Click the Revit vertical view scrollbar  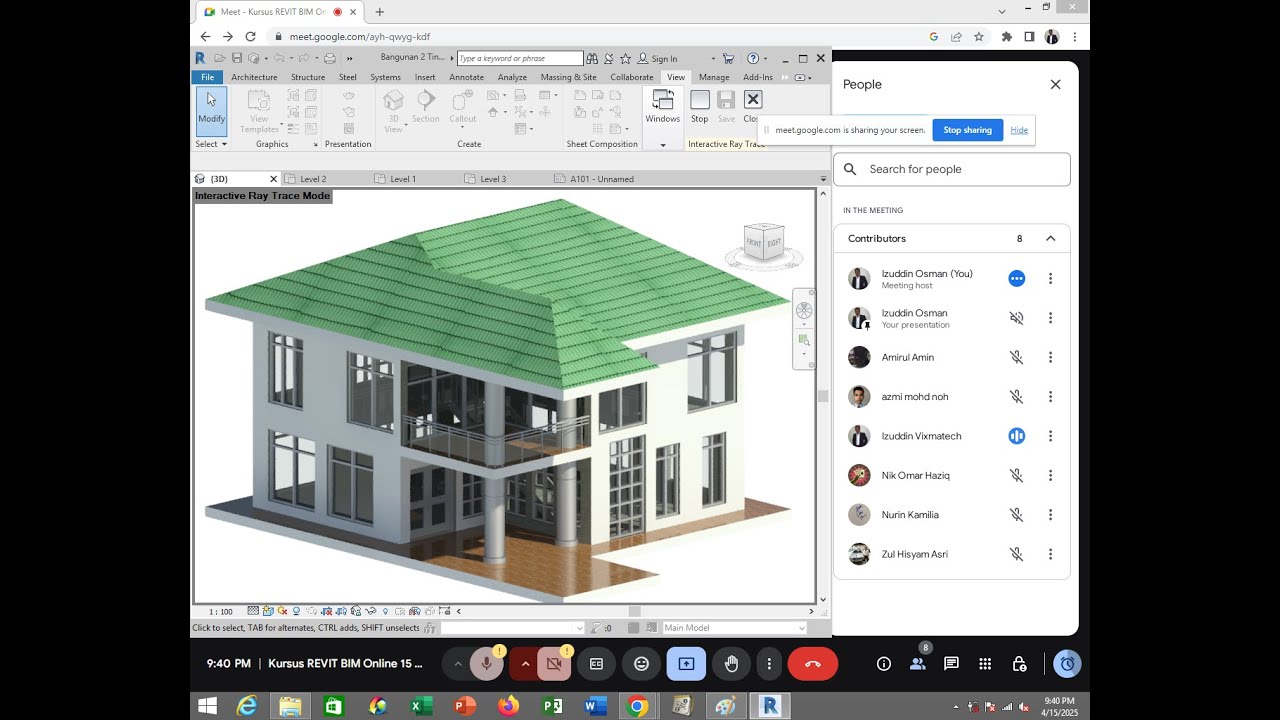[x=823, y=396]
